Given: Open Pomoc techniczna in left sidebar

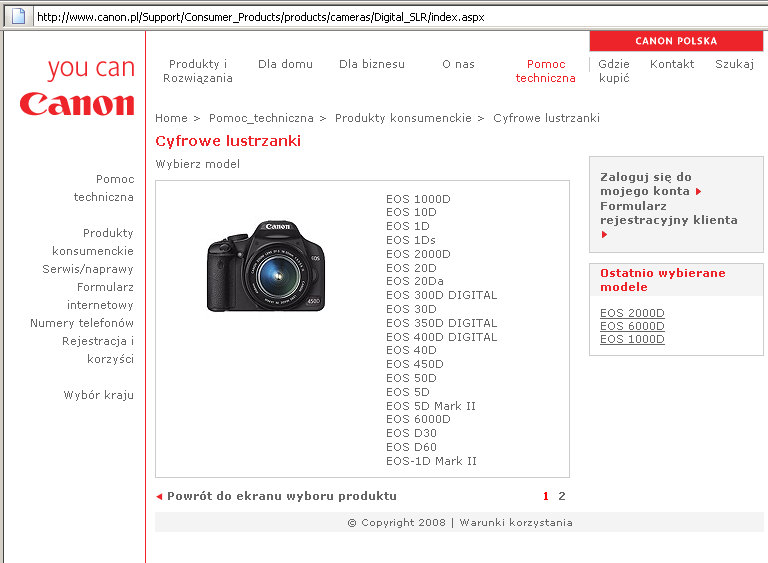Looking at the screenshot, I should [x=104, y=188].
